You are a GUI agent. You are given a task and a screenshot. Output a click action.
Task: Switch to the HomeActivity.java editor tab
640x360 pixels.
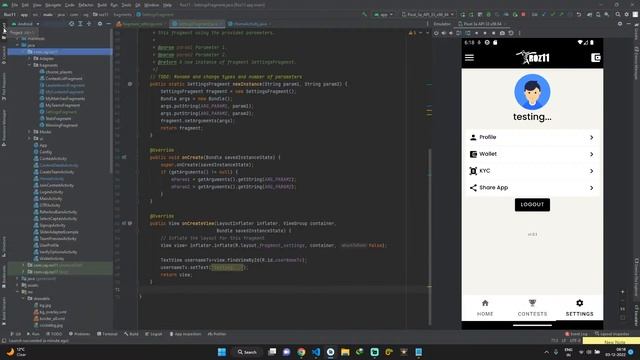pyautogui.click(x=250, y=24)
